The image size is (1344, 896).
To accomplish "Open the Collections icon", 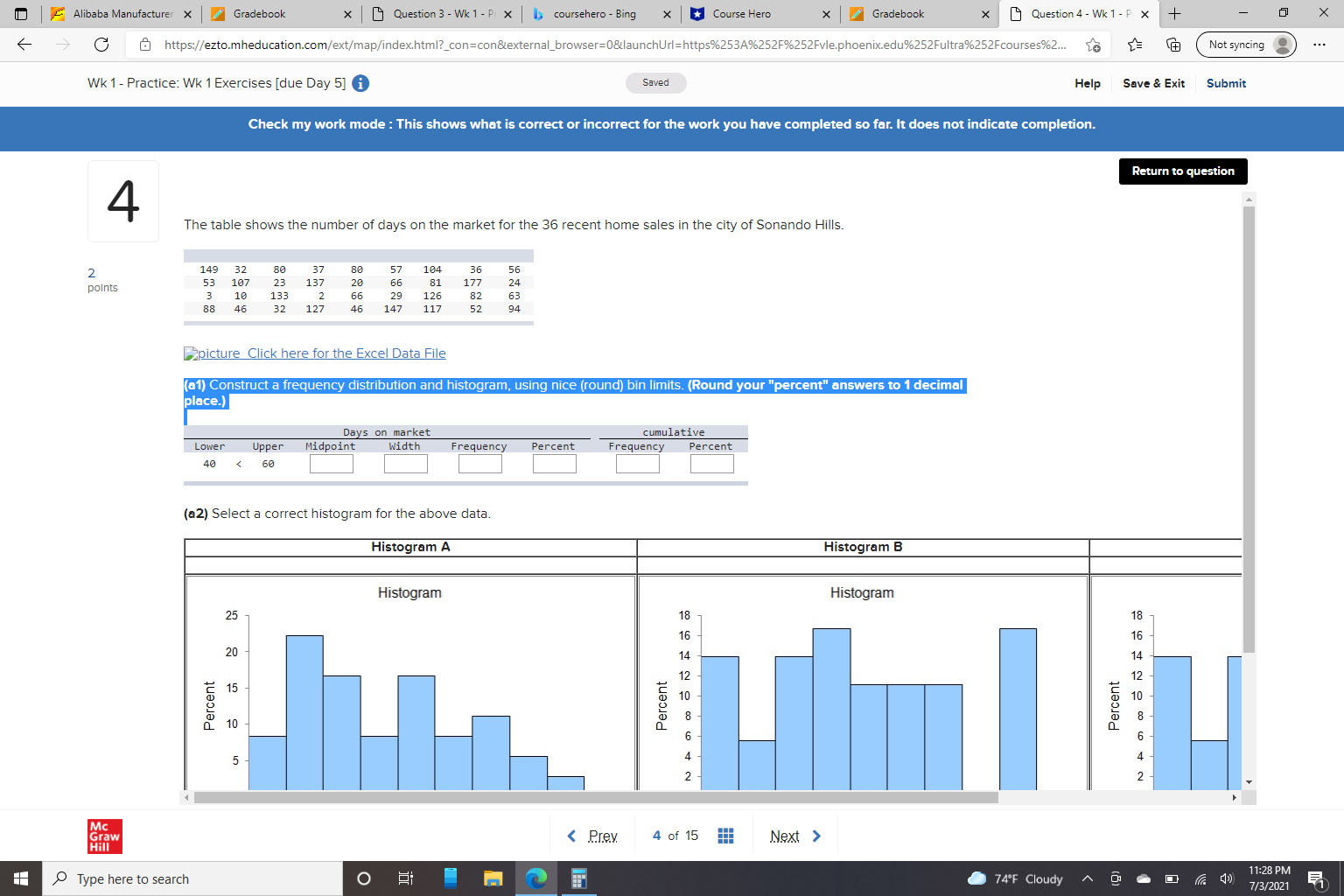I will click(1173, 45).
